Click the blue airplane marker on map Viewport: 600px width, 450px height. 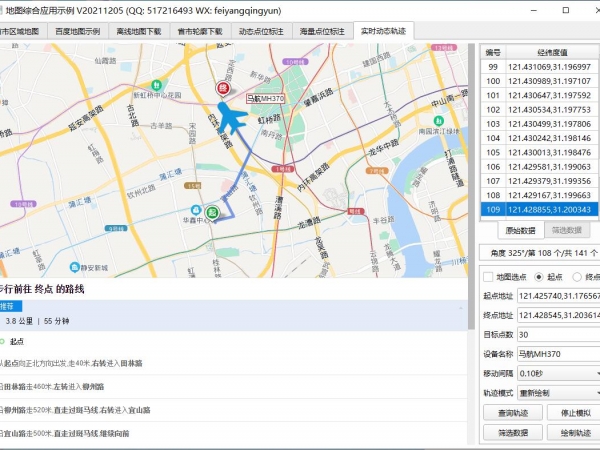pyautogui.click(x=231, y=117)
